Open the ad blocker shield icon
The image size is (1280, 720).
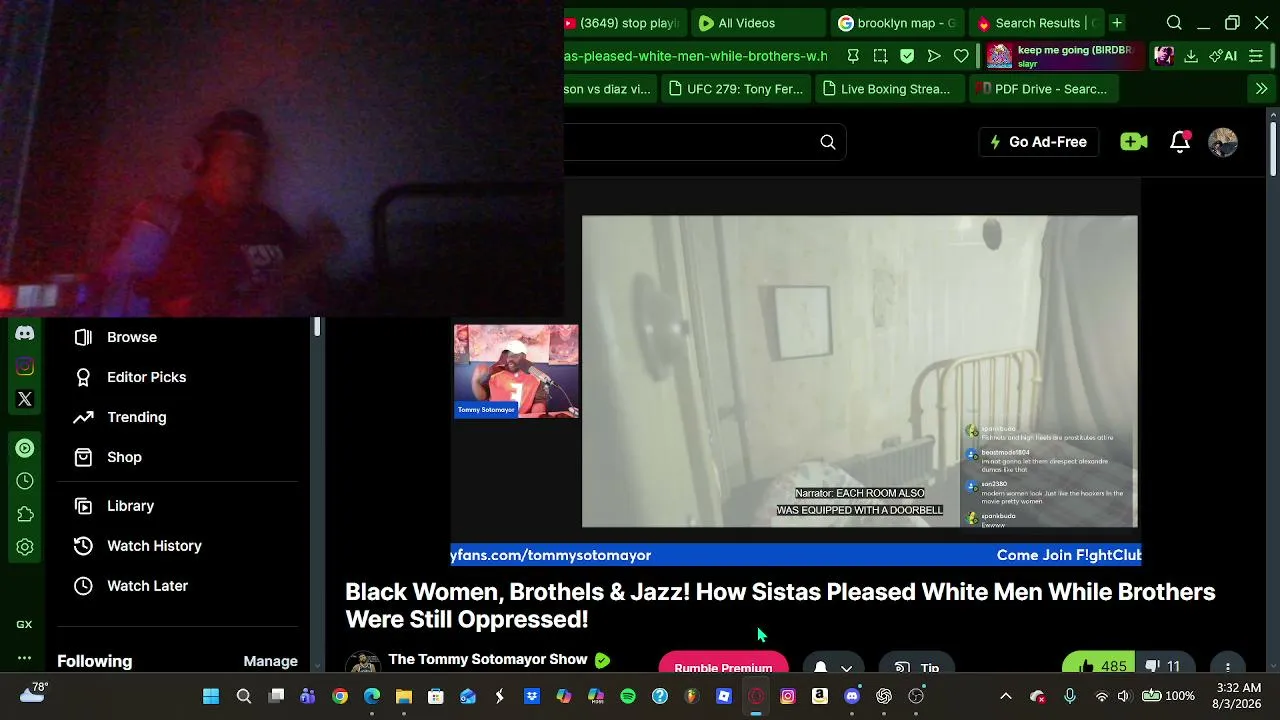pos(907,56)
